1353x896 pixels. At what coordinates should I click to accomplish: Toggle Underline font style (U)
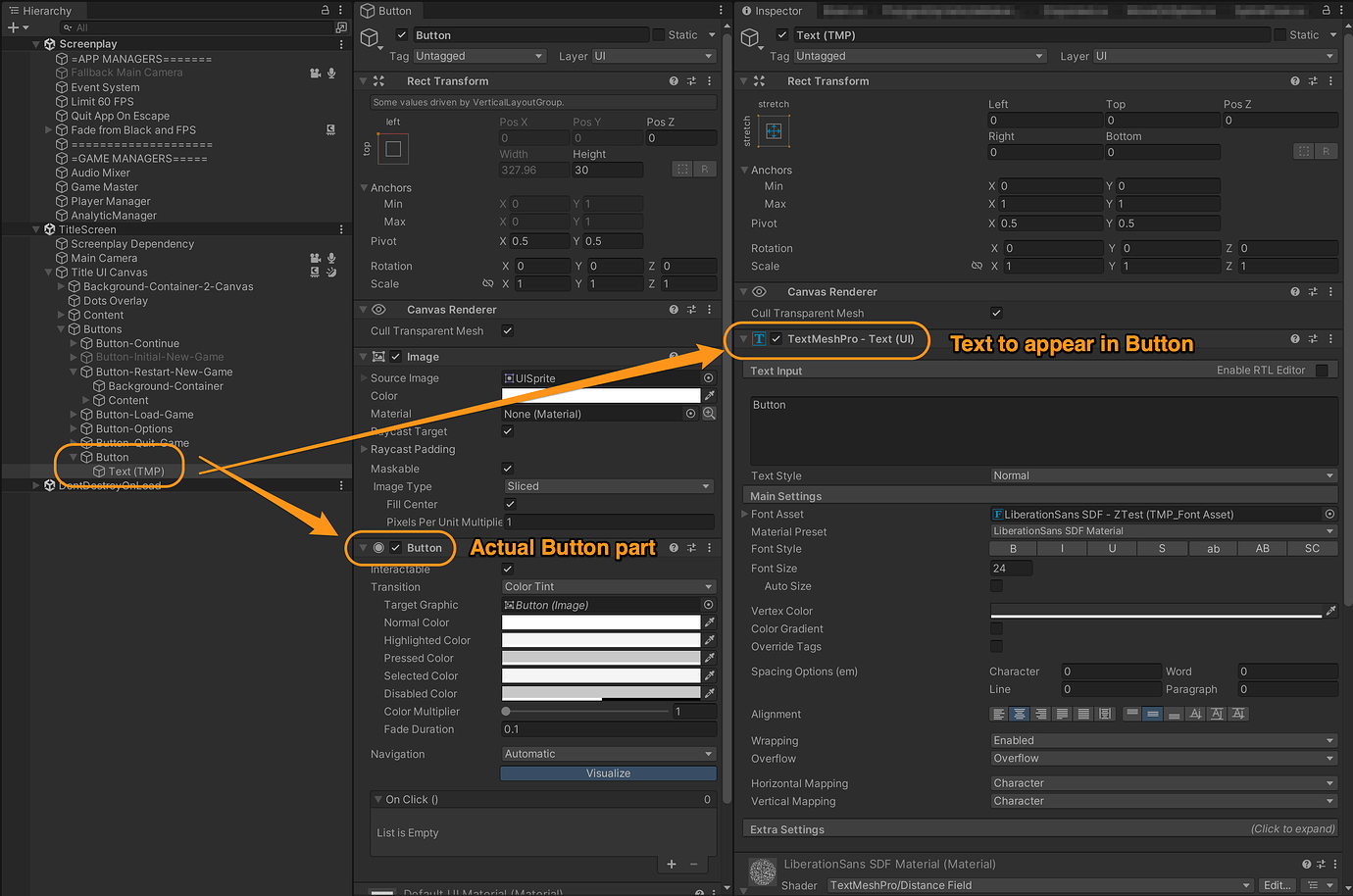tap(1112, 549)
